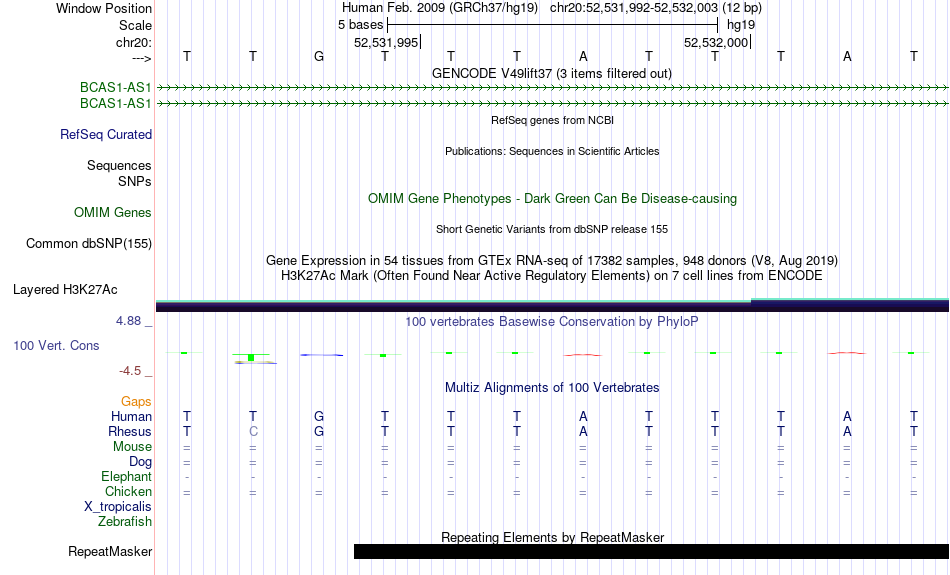Click Multiz Alignments of 100 Vertebrates title

click(552, 388)
